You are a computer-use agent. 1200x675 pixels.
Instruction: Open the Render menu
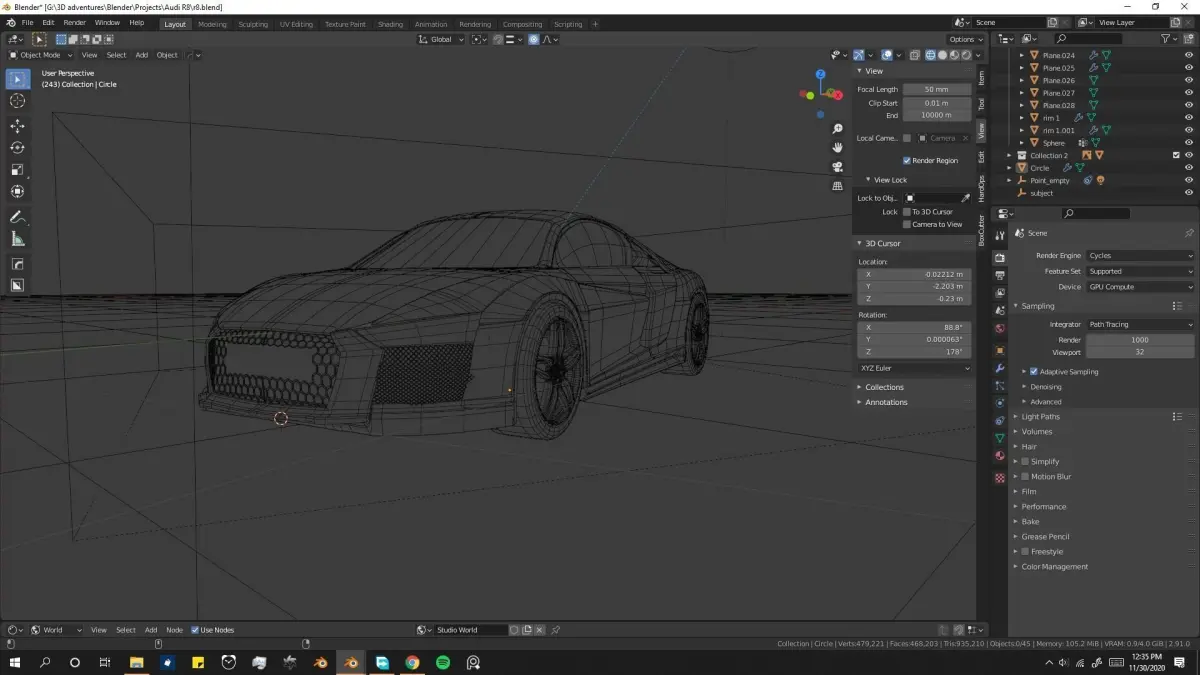75,22
